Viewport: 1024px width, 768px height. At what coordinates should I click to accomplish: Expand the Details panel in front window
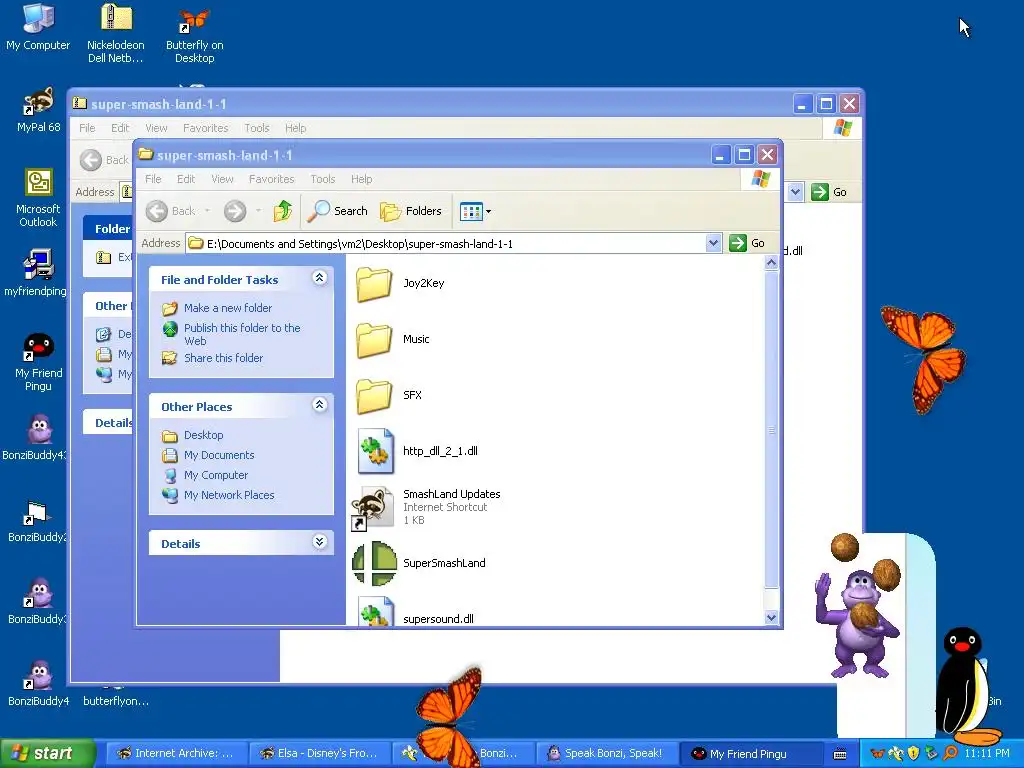(x=319, y=542)
